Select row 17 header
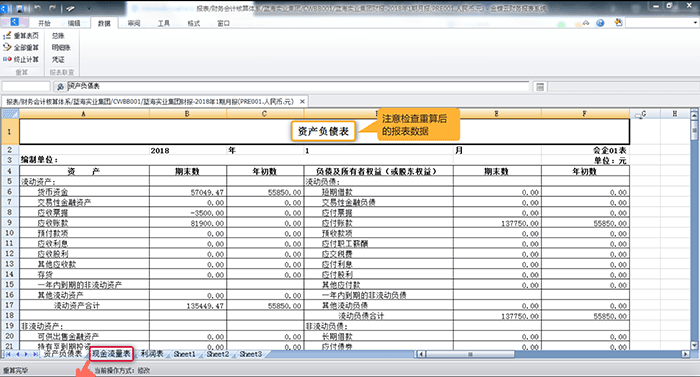Image resolution: width=700 pixels, height=377 pixels. pyautogui.click(x=10, y=305)
